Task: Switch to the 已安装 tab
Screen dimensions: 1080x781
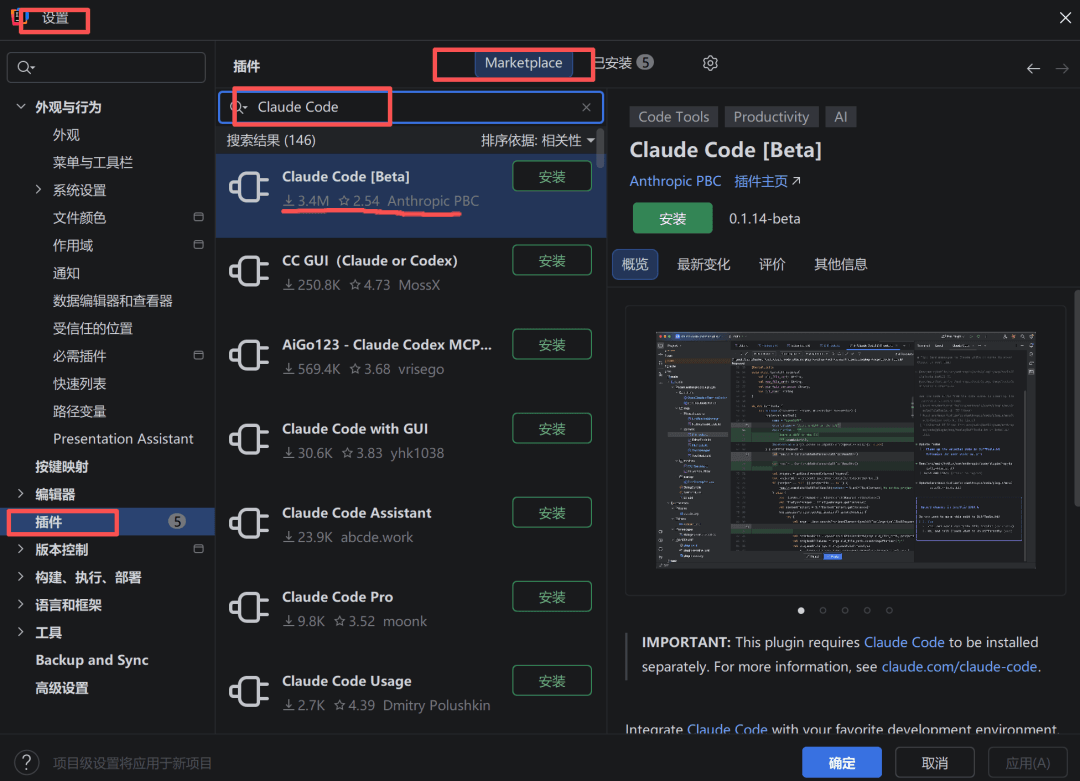Action: [623, 63]
